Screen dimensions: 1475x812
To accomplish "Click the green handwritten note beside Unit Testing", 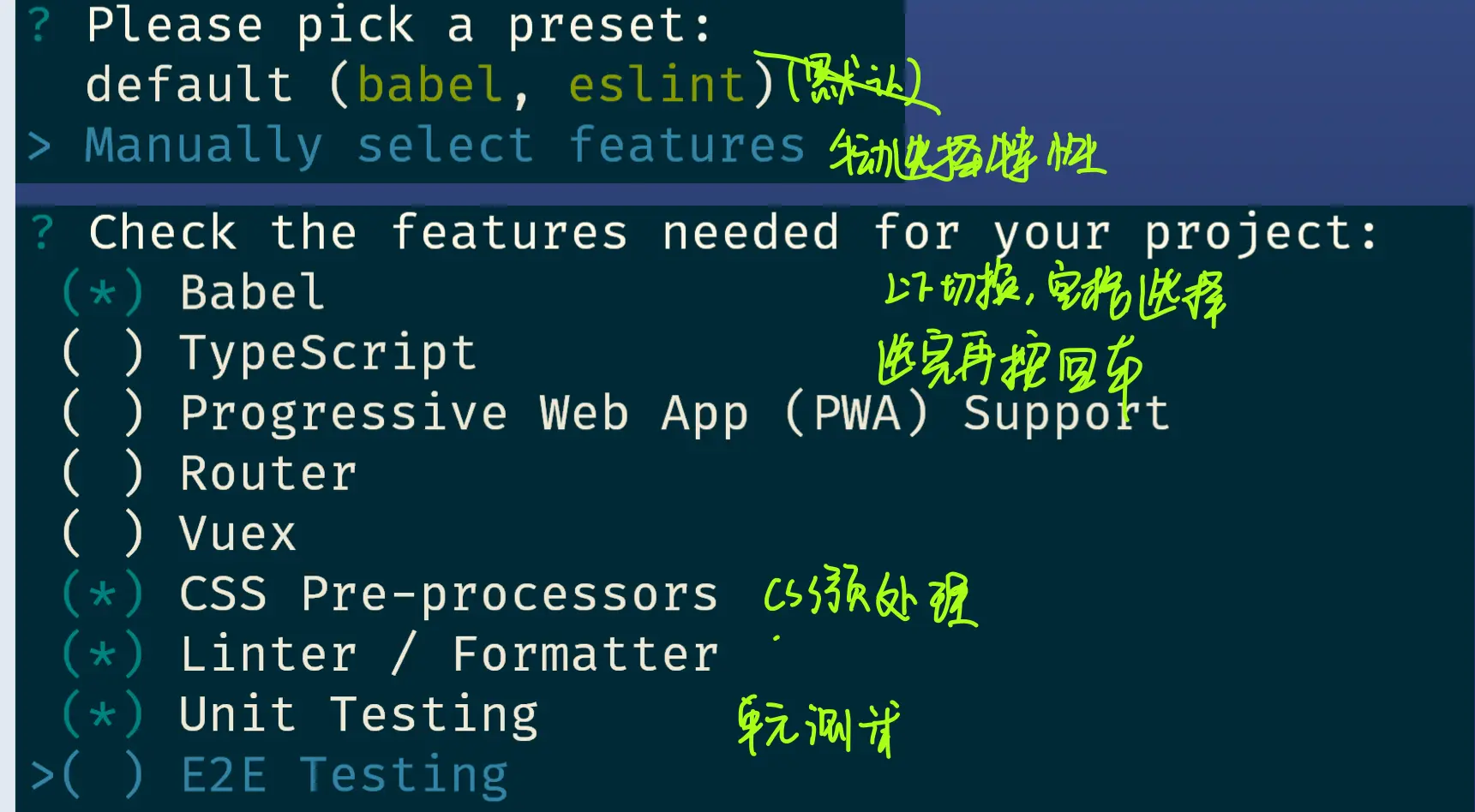I will pyautogui.click(x=819, y=725).
